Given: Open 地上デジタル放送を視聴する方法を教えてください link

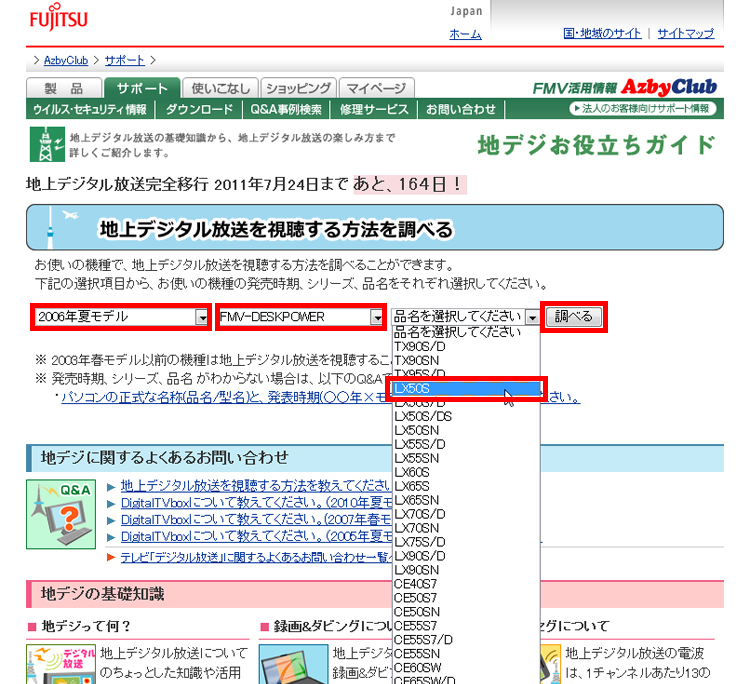Looking at the screenshot, I should pyautogui.click(x=256, y=486).
